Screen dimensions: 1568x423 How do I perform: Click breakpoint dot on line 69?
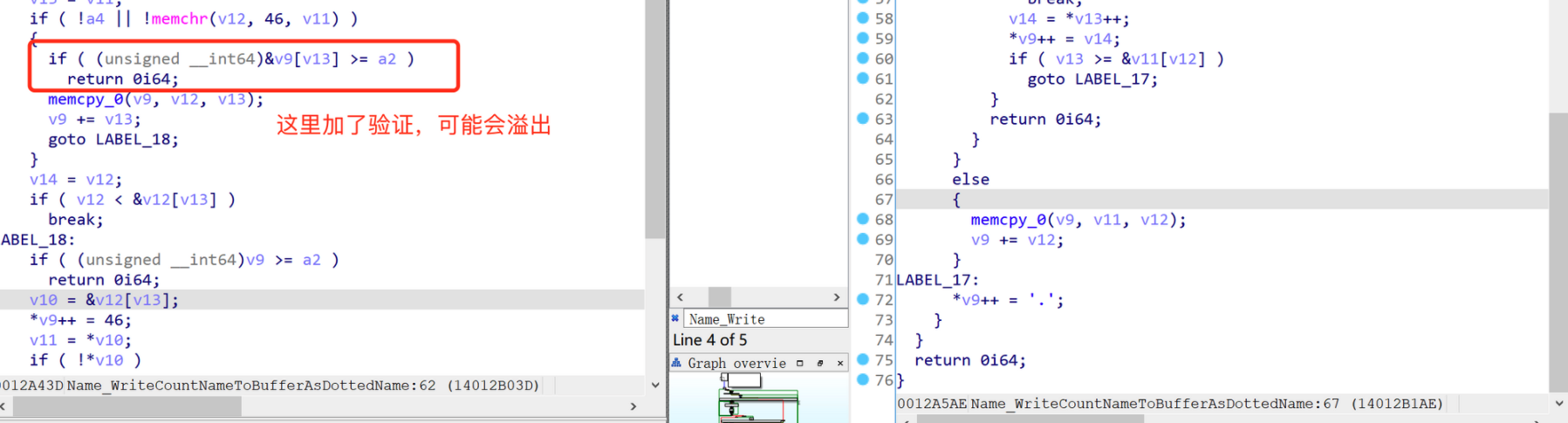(x=862, y=239)
